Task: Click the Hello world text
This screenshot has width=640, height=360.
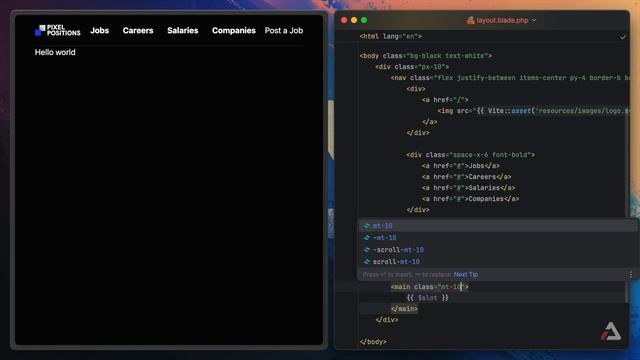Action: 55,52
